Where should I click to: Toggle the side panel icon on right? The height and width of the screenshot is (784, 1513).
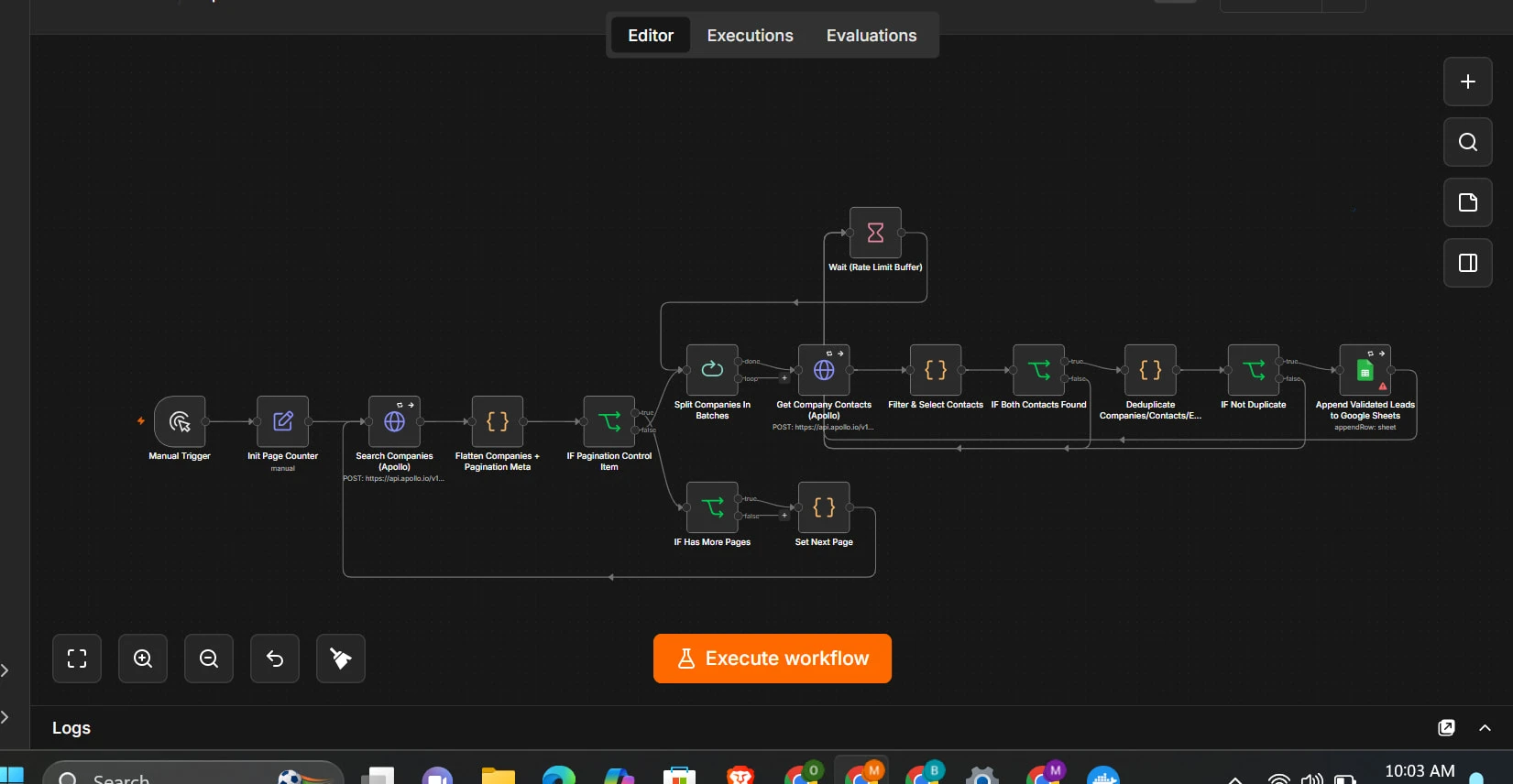(1468, 263)
